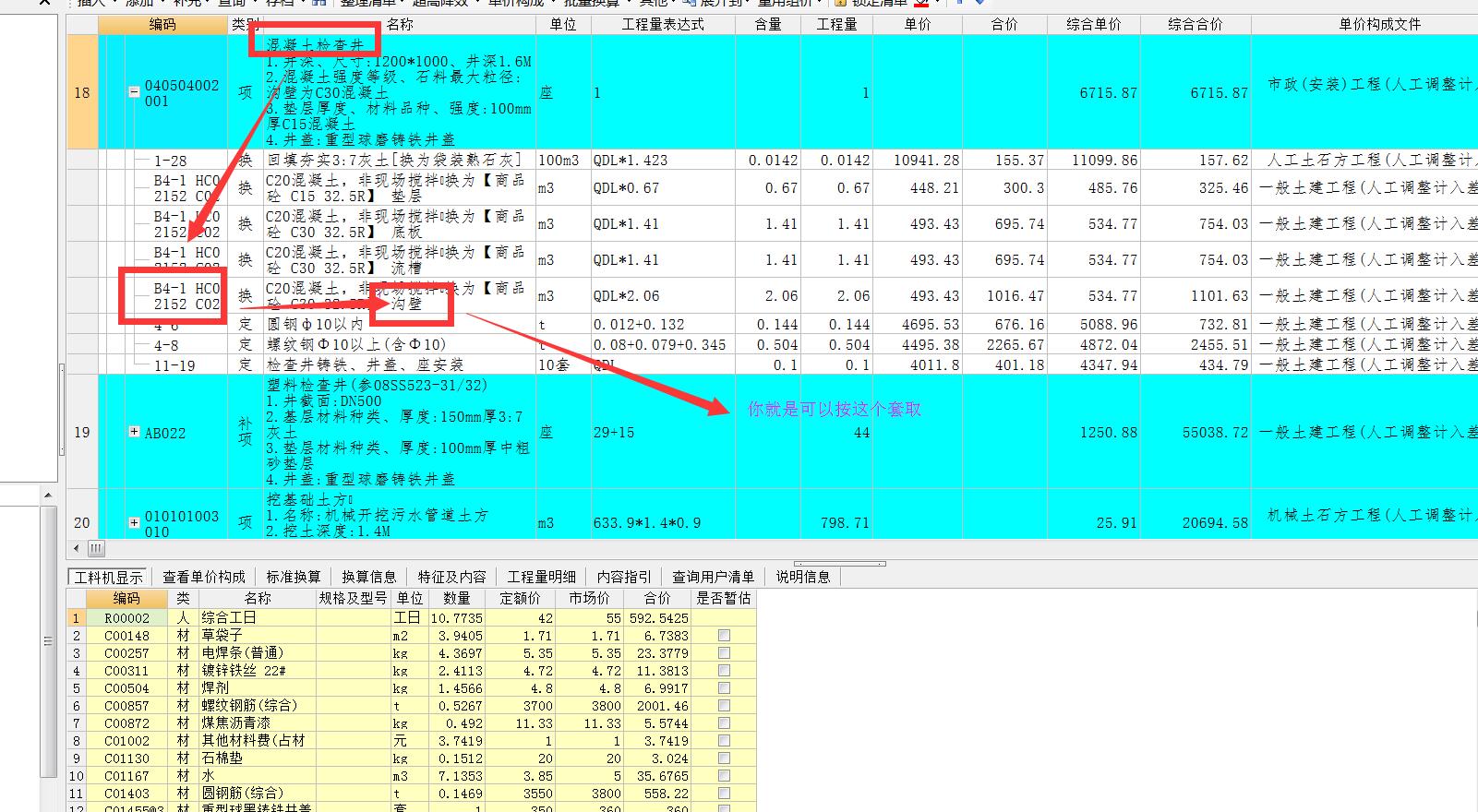Click the left arrow of the horizontal scrollbar

(x=76, y=548)
